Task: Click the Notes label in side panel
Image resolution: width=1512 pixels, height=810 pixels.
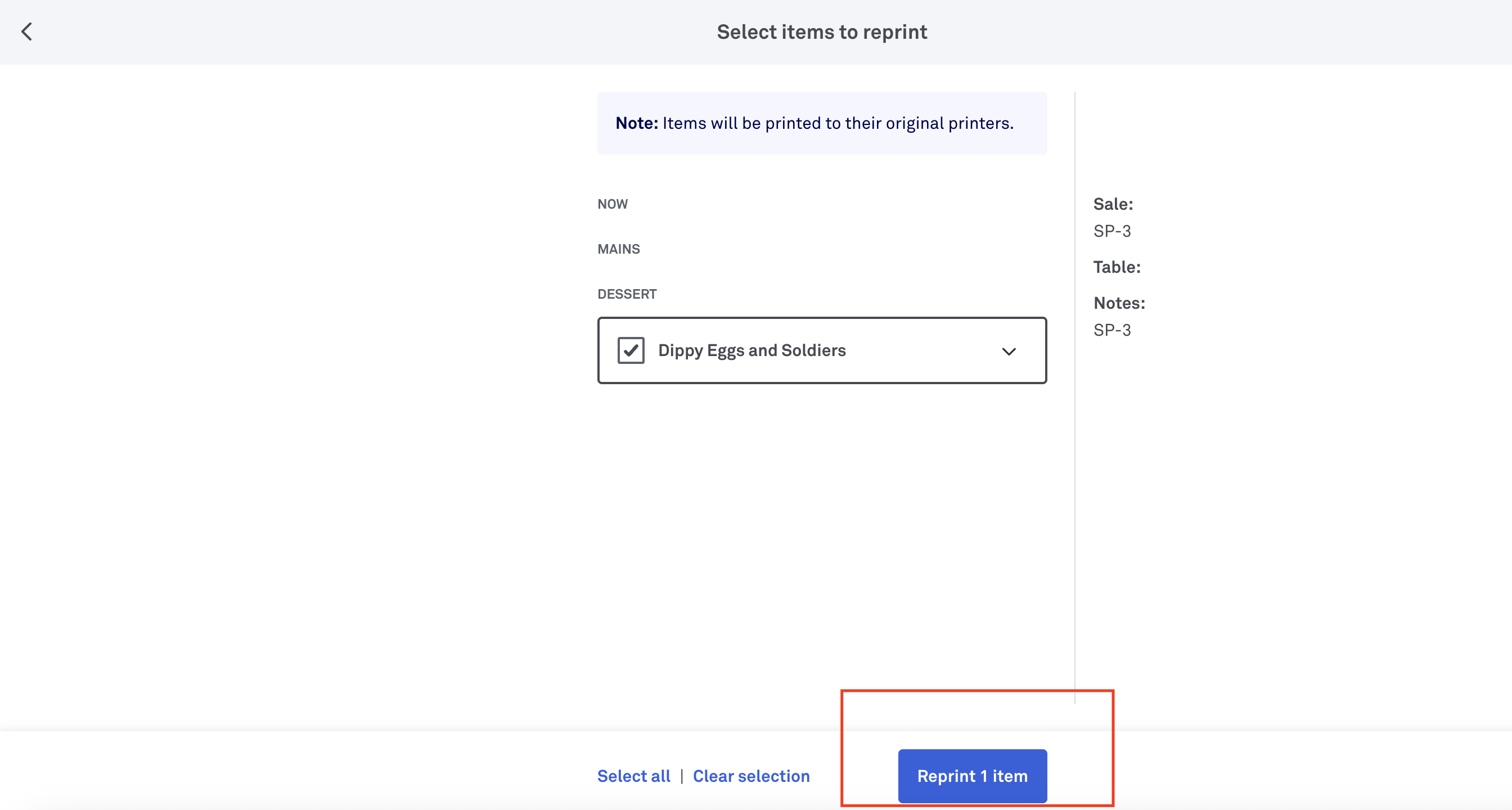Action: (1119, 303)
